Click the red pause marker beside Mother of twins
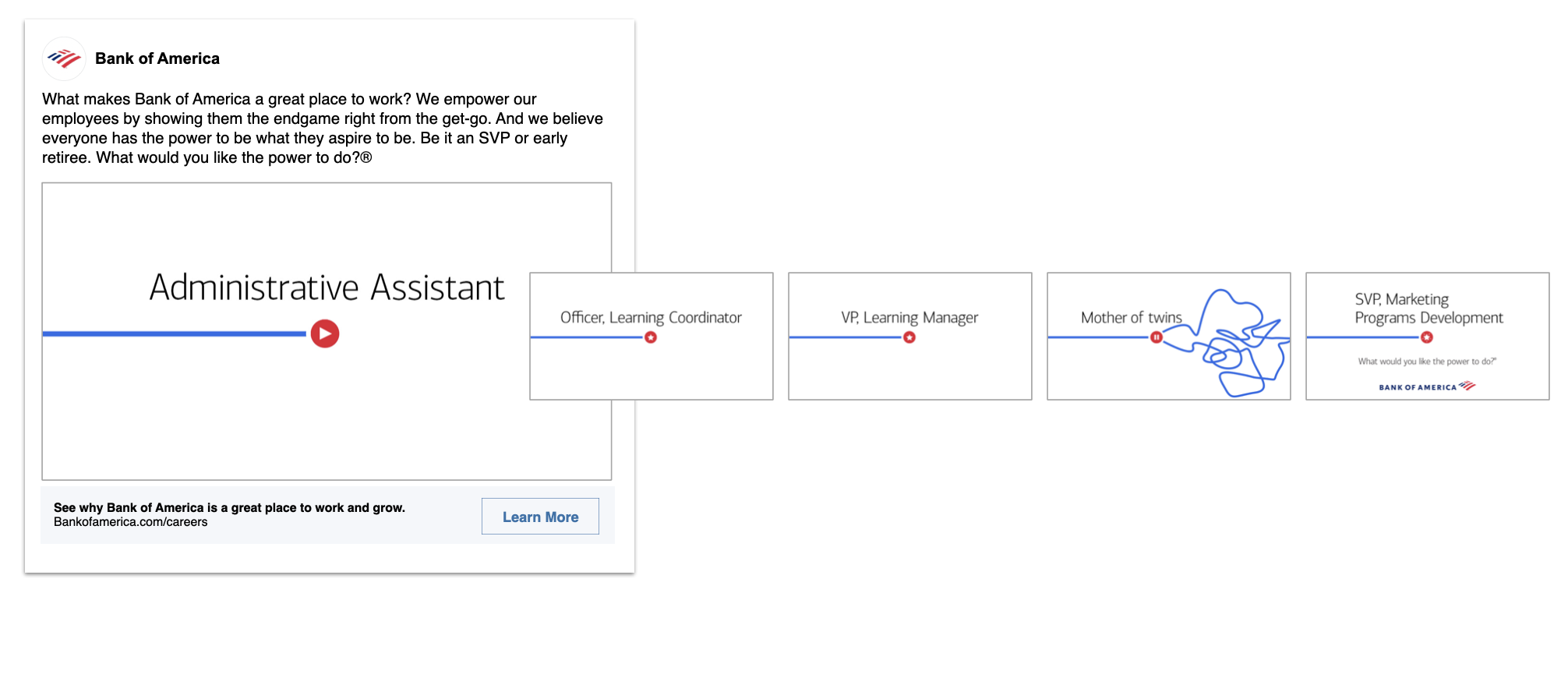Screen dimensions: 1568x681 1157,337
